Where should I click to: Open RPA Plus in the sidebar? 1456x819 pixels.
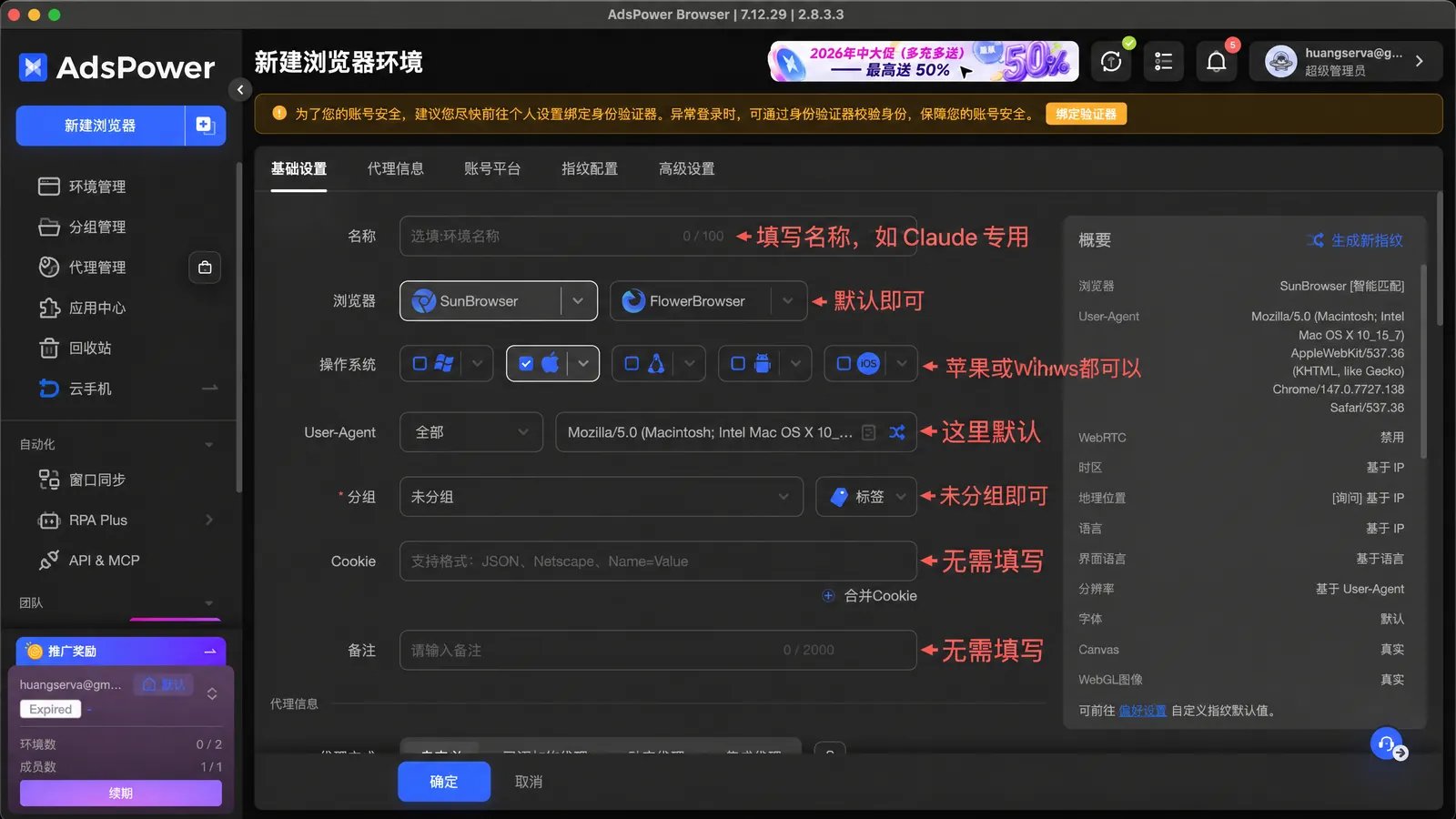pos(83,521)
